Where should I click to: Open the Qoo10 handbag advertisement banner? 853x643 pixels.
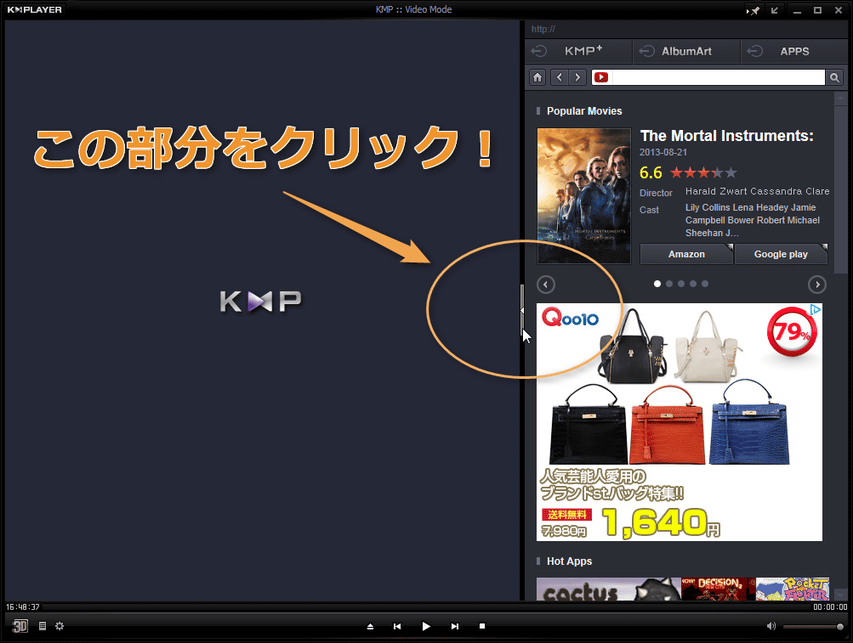tap(679, 422)
